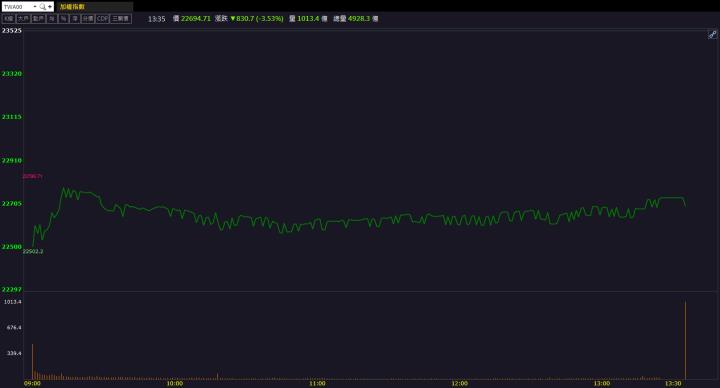
Task: Click the 11:00 time axis label
Action: tap(317, 383)
